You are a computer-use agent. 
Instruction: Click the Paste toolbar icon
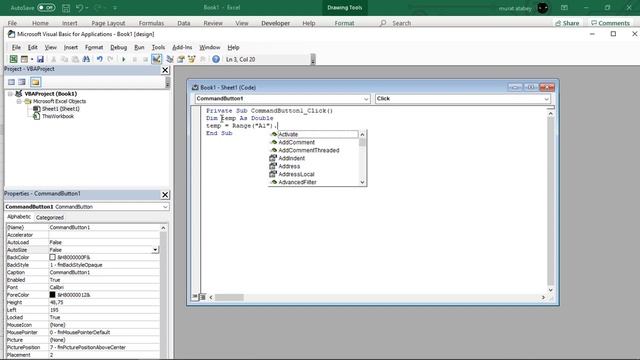click(x=75, y=59)
